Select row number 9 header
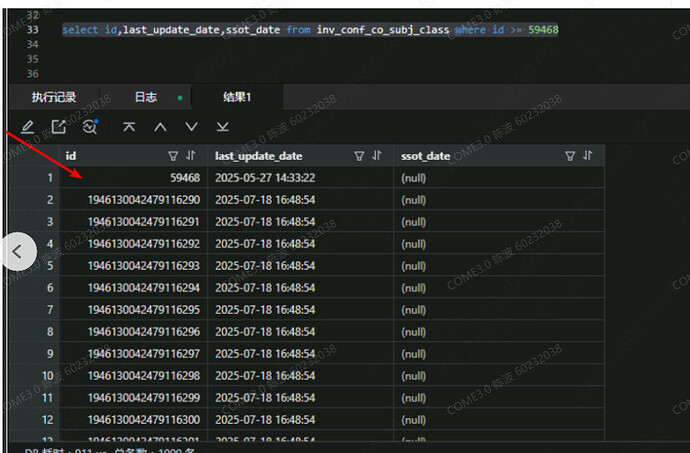The height and width of the screenshot is (453, 690). tap(34, 354)
